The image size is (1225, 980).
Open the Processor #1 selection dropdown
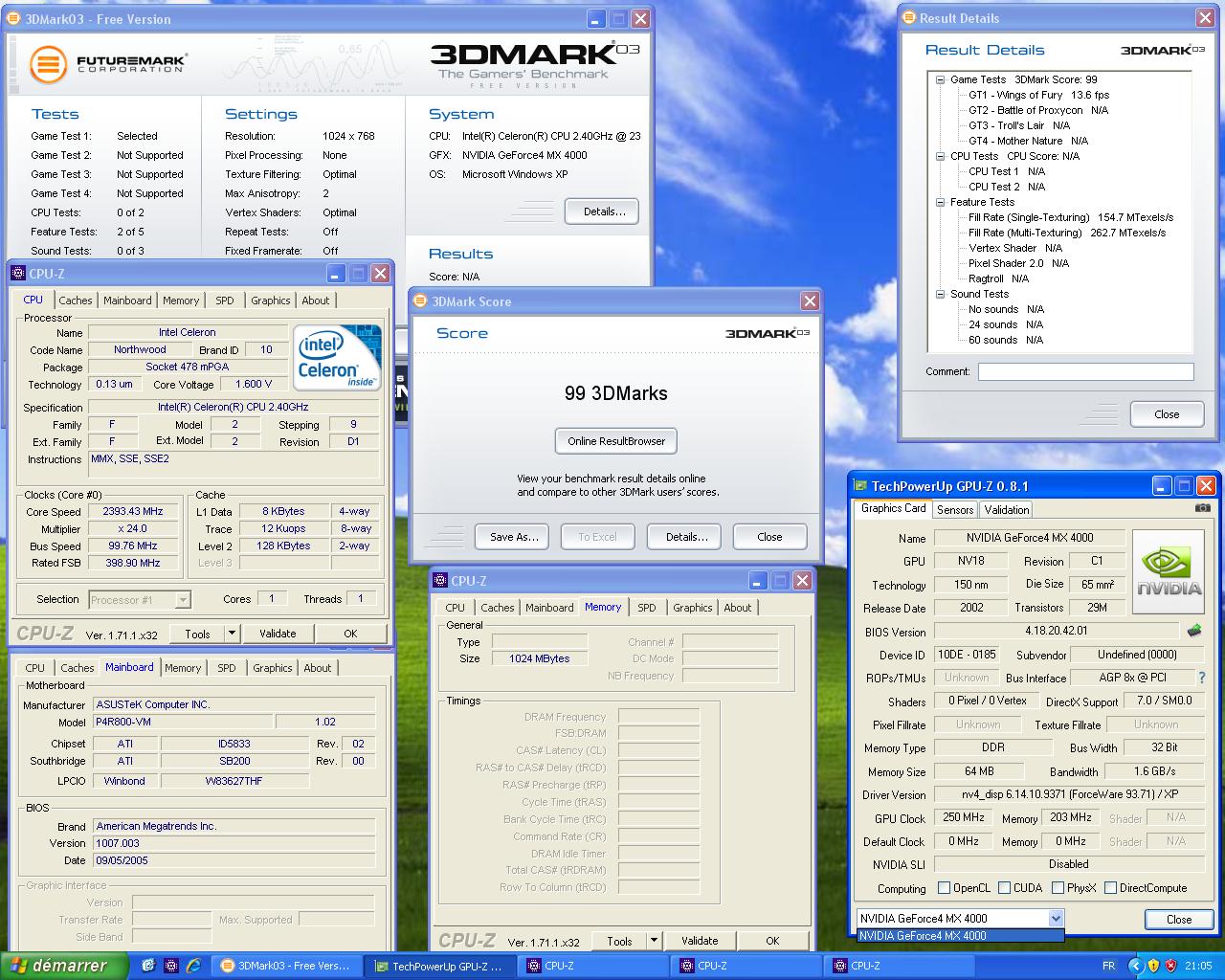(183, 600)
